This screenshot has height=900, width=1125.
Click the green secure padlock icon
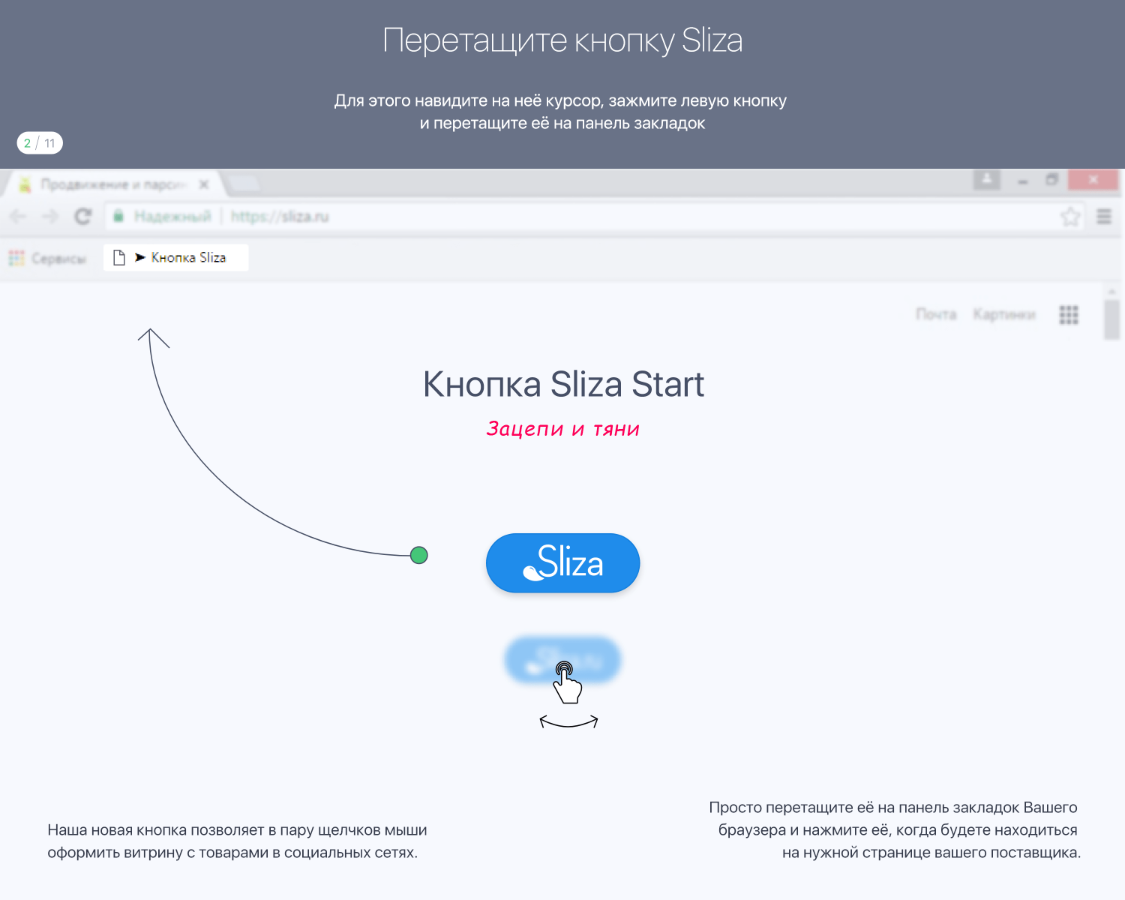pyautogui.click(x=119, y=216)
